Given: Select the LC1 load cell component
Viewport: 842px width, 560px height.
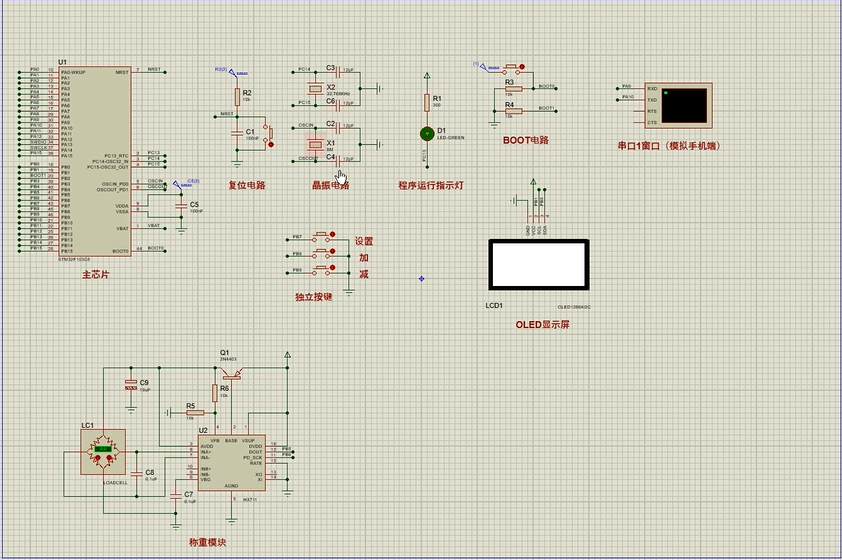Looking at the screenshot, I should pyautogui.click(x=104, y=451).
